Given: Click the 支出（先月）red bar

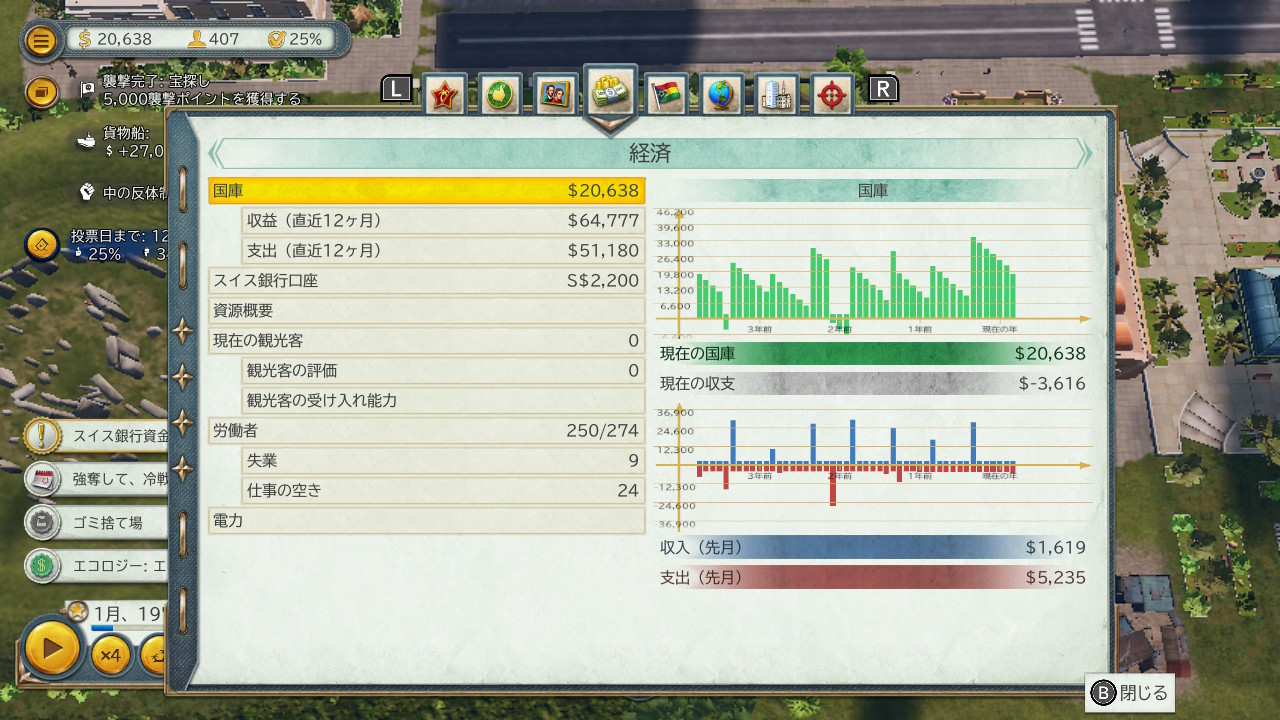Looking at the screenshot, I should tap(873, 577).
